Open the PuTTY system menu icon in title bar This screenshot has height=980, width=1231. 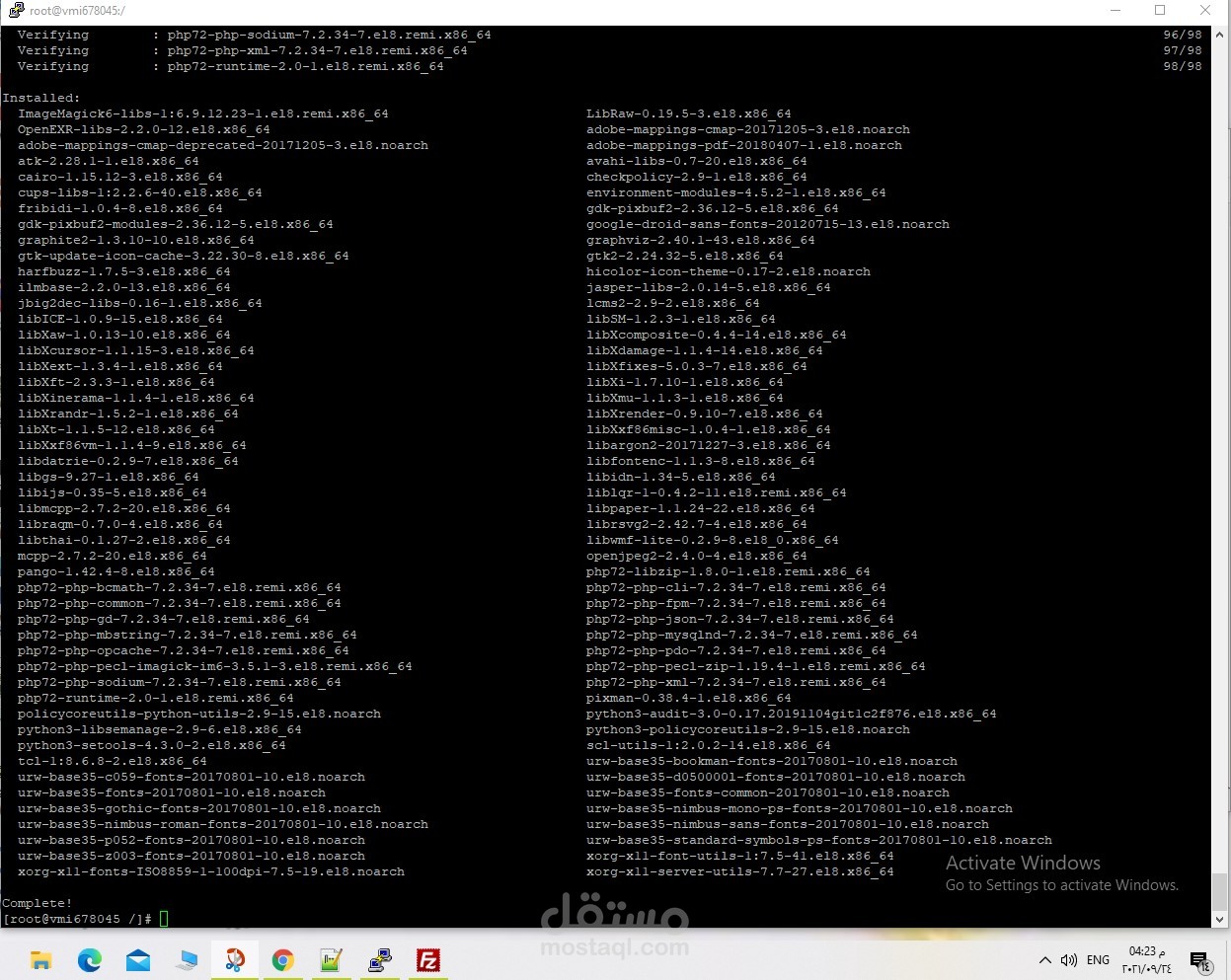tap(15, 10)
